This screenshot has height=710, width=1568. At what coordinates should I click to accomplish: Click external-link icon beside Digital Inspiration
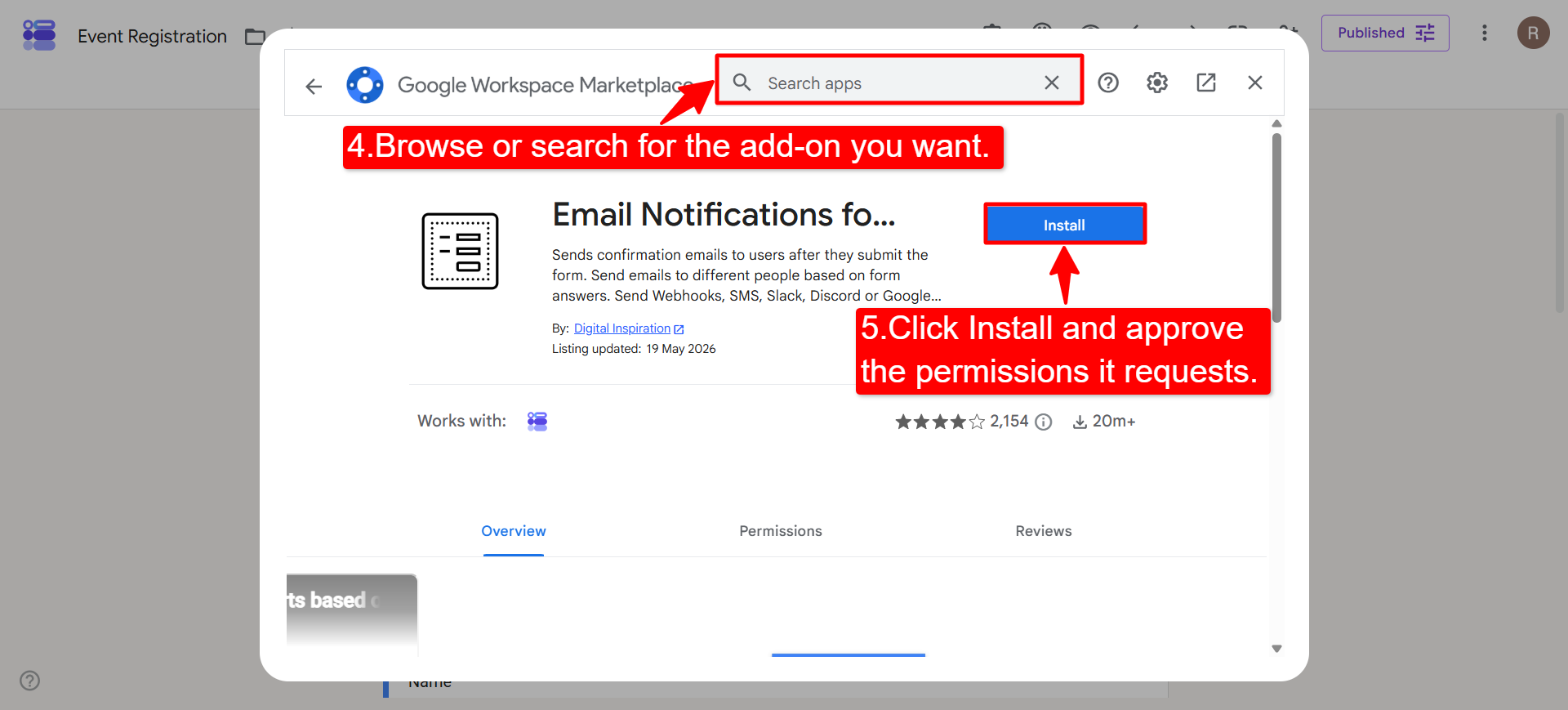679,329
